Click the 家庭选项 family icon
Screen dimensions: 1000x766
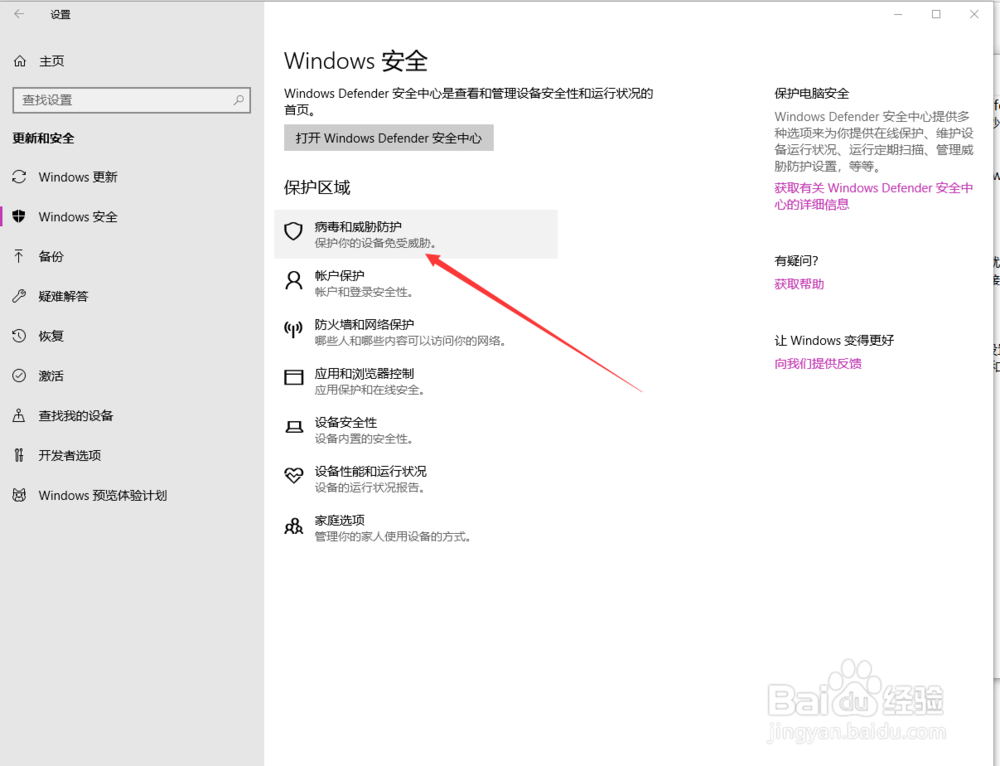[x=293, y=526]
